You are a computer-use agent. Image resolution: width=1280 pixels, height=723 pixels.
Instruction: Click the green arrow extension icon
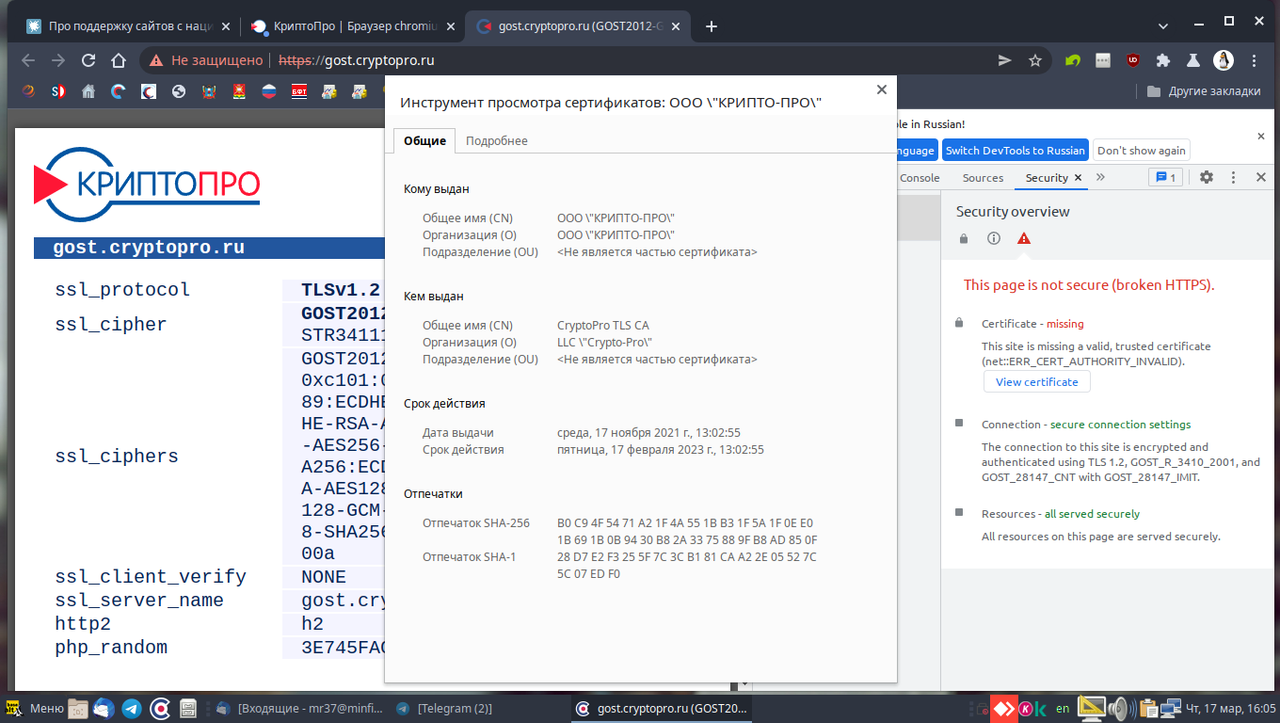pos(1073,60)
